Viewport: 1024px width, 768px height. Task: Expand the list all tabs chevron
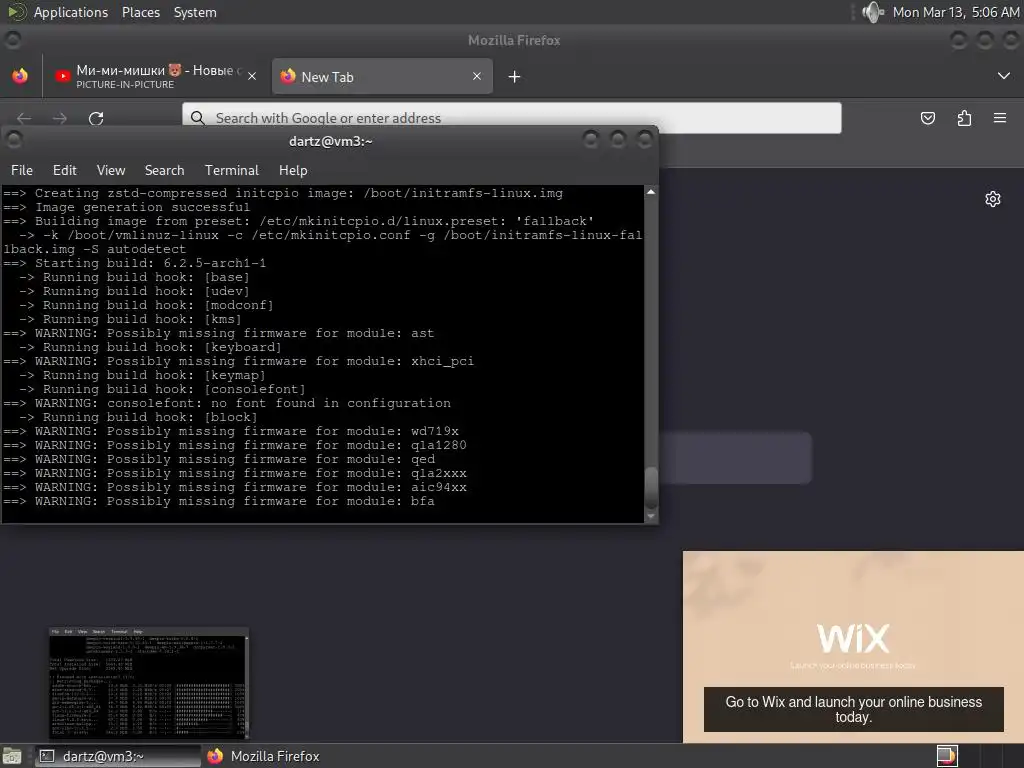[1004, 76]
